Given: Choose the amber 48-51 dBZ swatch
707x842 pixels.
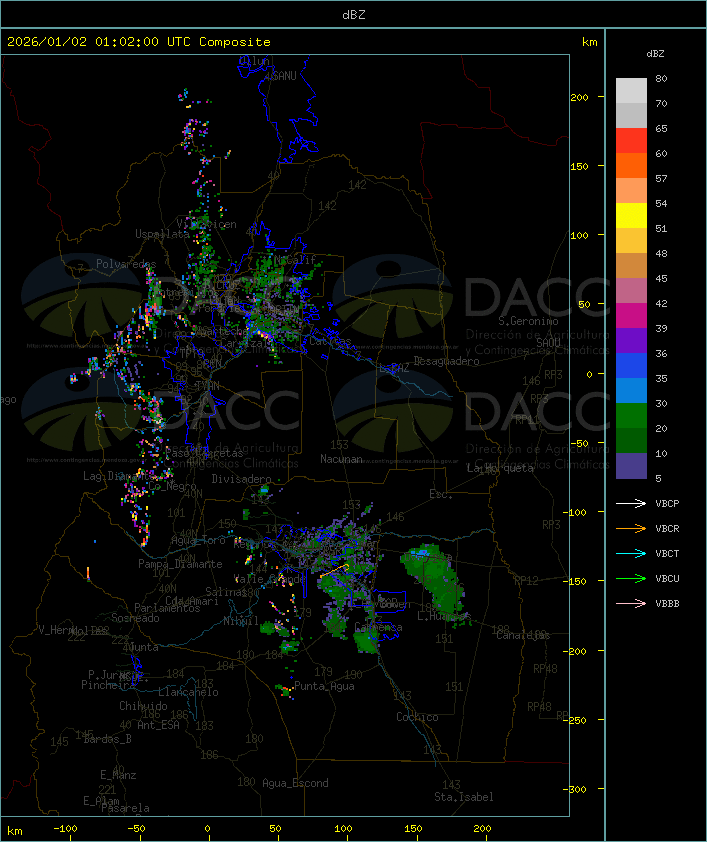Looking at the screenshot, I should (x=631, y=241).
